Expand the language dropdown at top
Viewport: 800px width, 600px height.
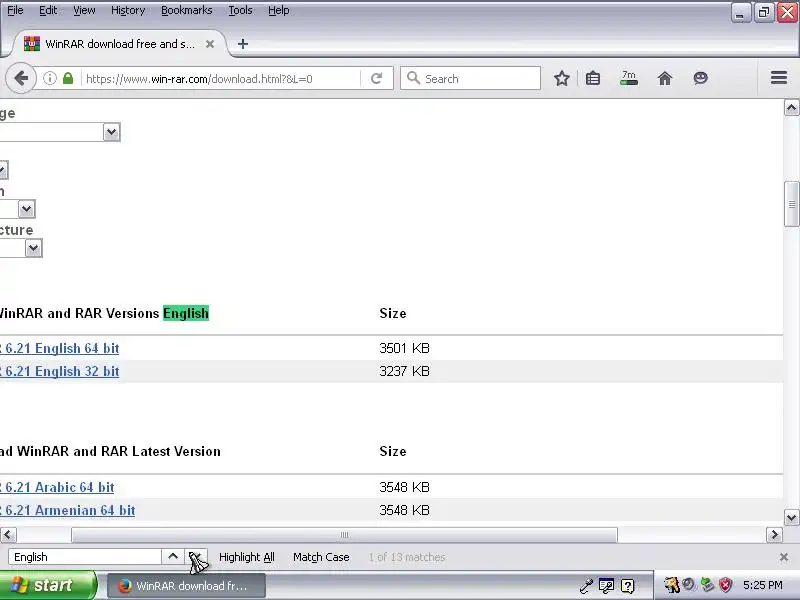tap(111, 132)
